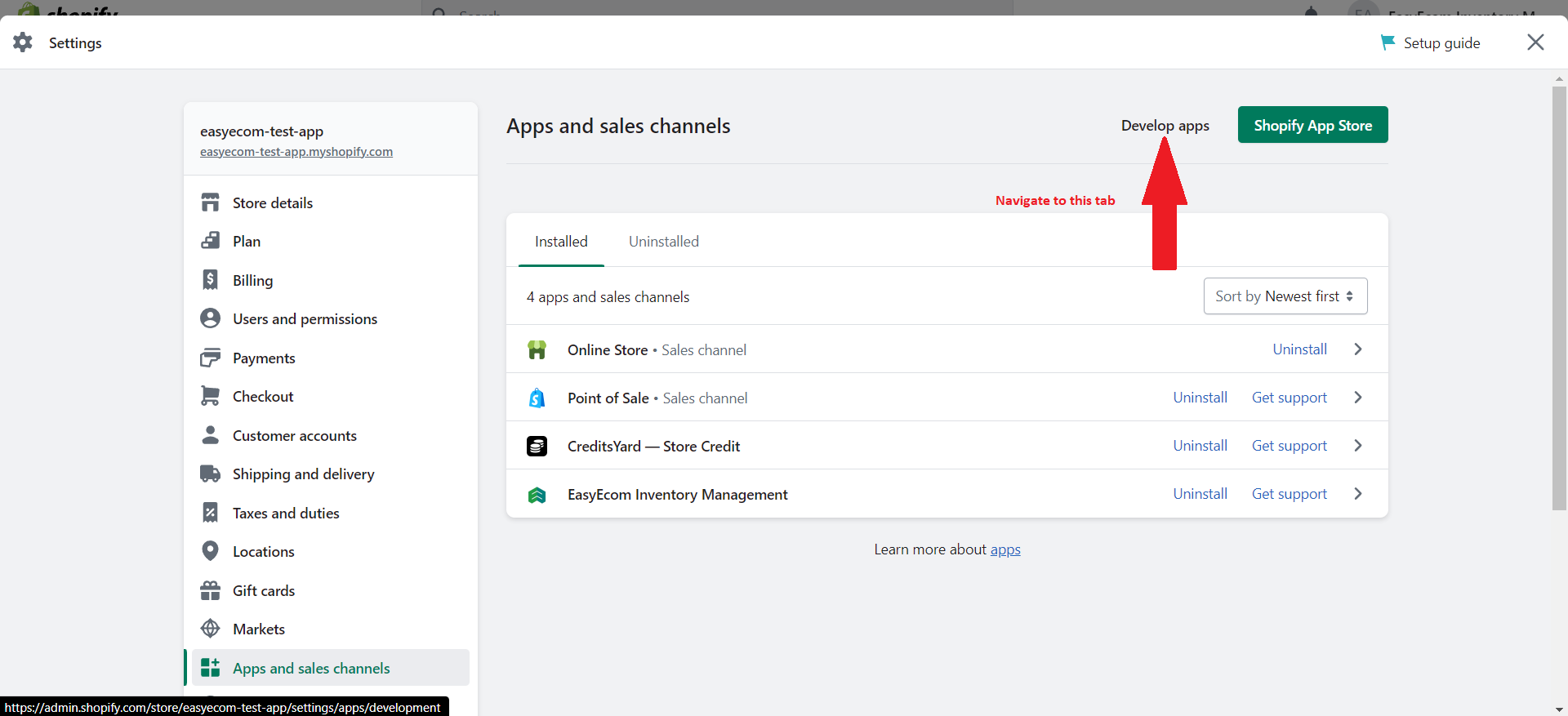1568x716 pixels.
Task: Switch to the Installed tab
Action: point(561,242)
